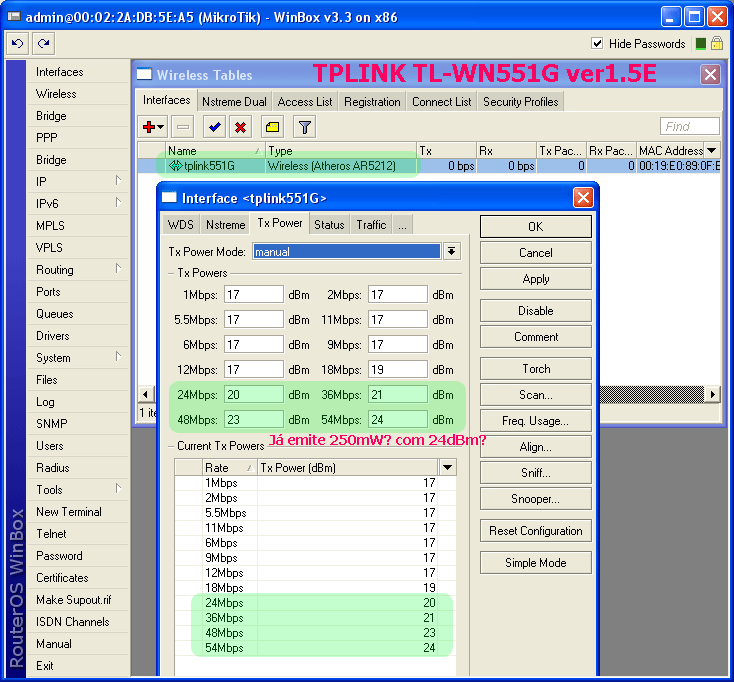Open the Nstreme Dual tab
This screenshot has width=734, height=682.
point(234,102)
